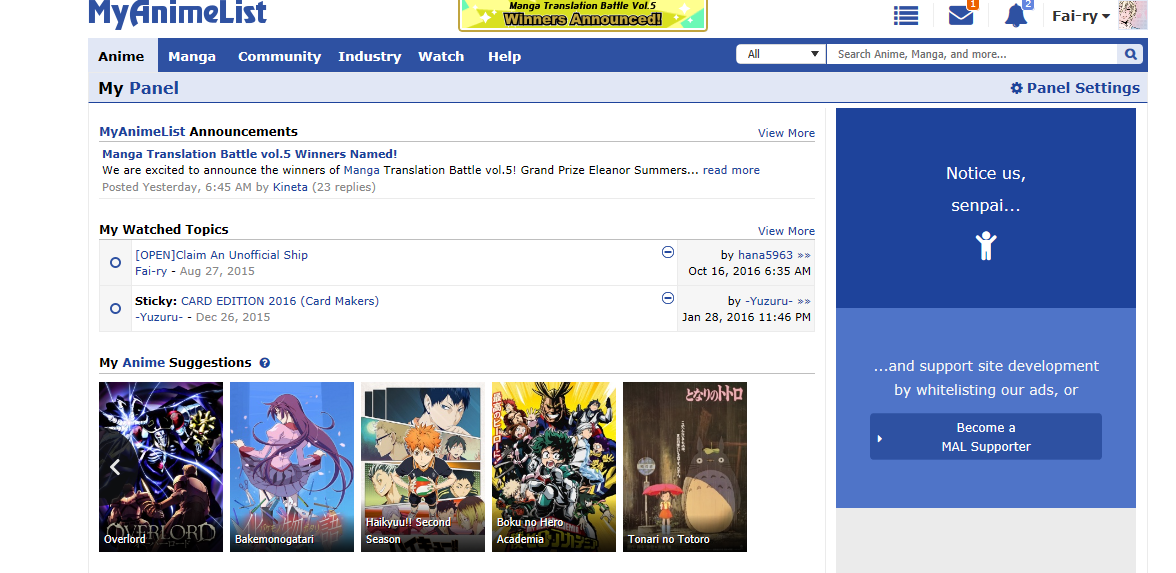Click the MyAnimeList Announcements heading link
Image resolution: width=1176 pixels, height=573 pixels.
[142, 131]
